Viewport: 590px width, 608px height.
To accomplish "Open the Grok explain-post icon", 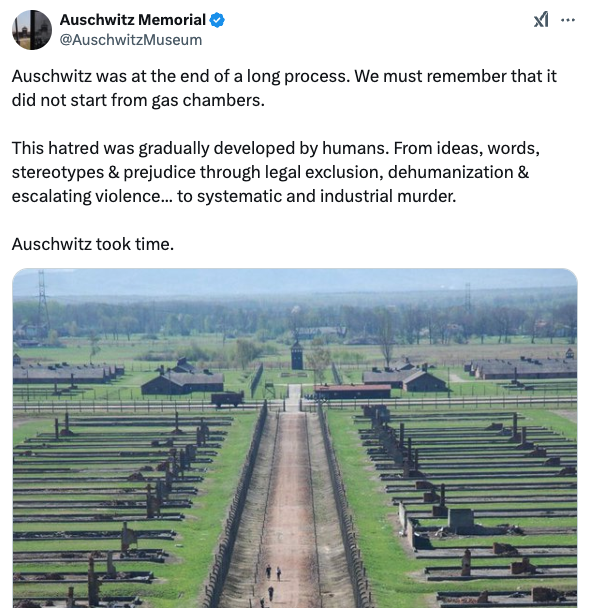I will click(x=541, y=19).
